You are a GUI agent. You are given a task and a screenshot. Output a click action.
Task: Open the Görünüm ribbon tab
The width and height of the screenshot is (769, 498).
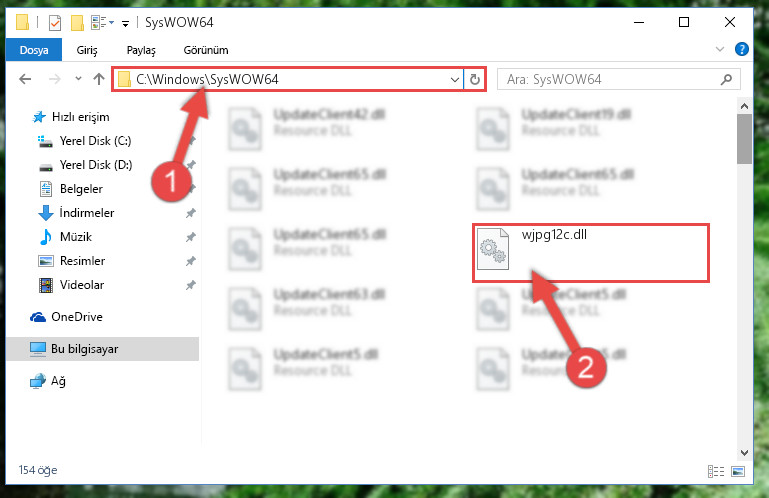[206, 50]
